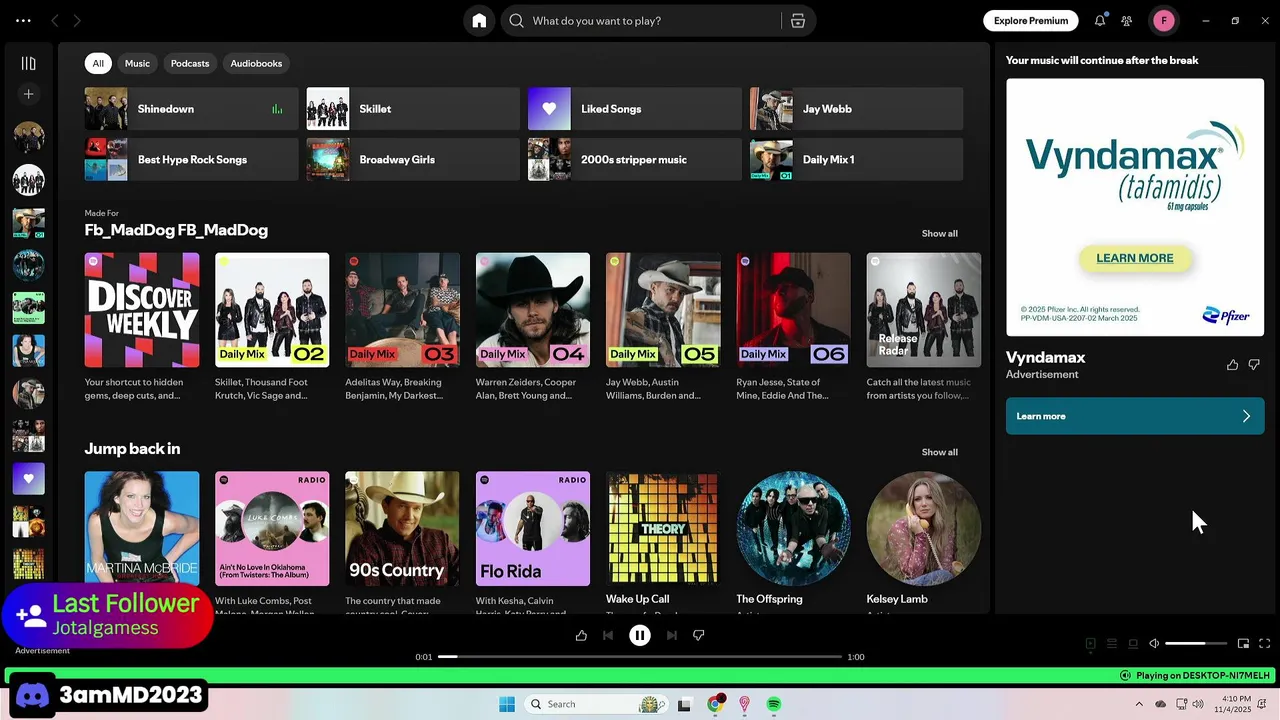1280x720 pixels.
Task: Open 2000s stripper music tile
Action: tap(635, 159)
